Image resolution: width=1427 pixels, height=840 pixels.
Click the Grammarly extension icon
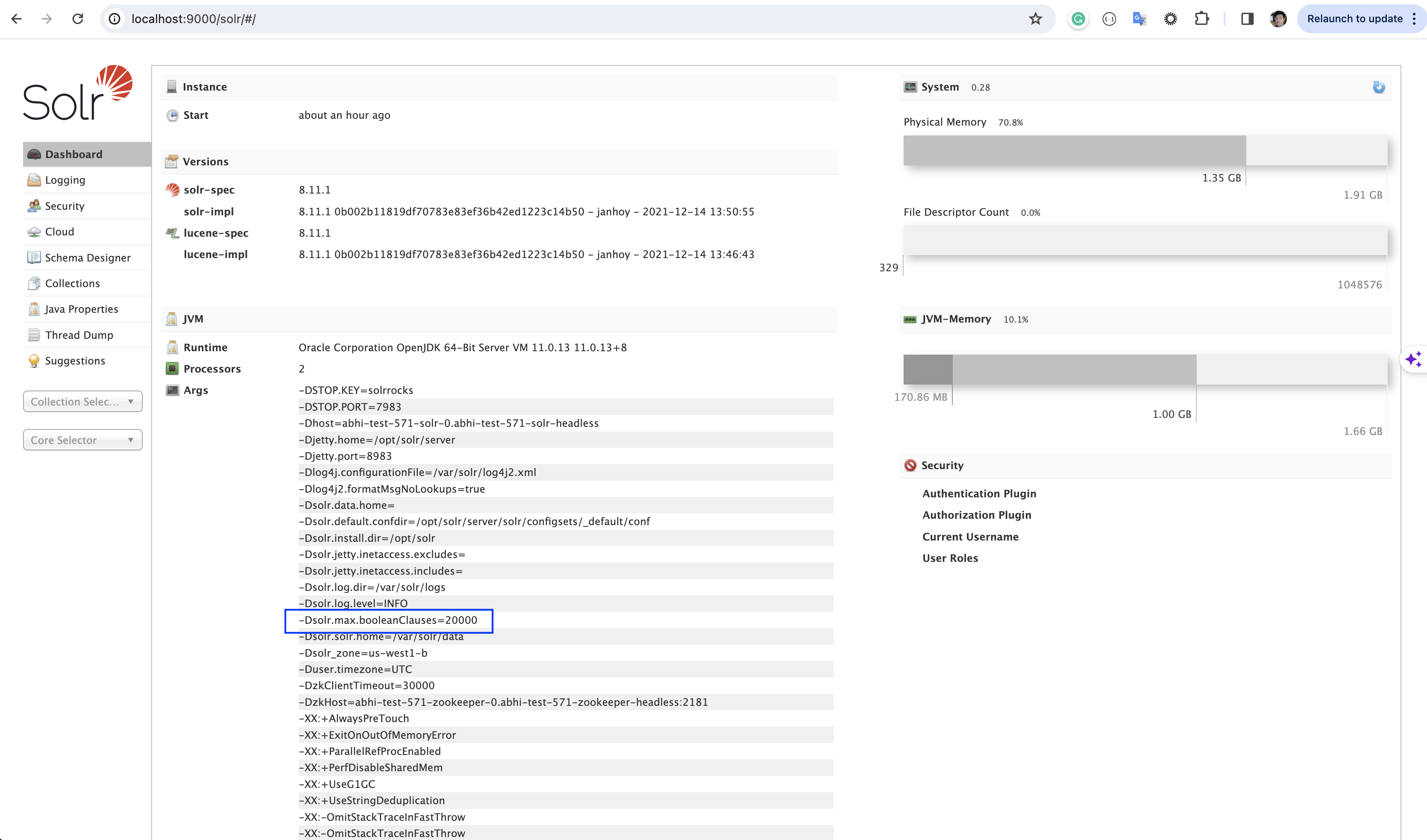click(x=1078, y=19)
